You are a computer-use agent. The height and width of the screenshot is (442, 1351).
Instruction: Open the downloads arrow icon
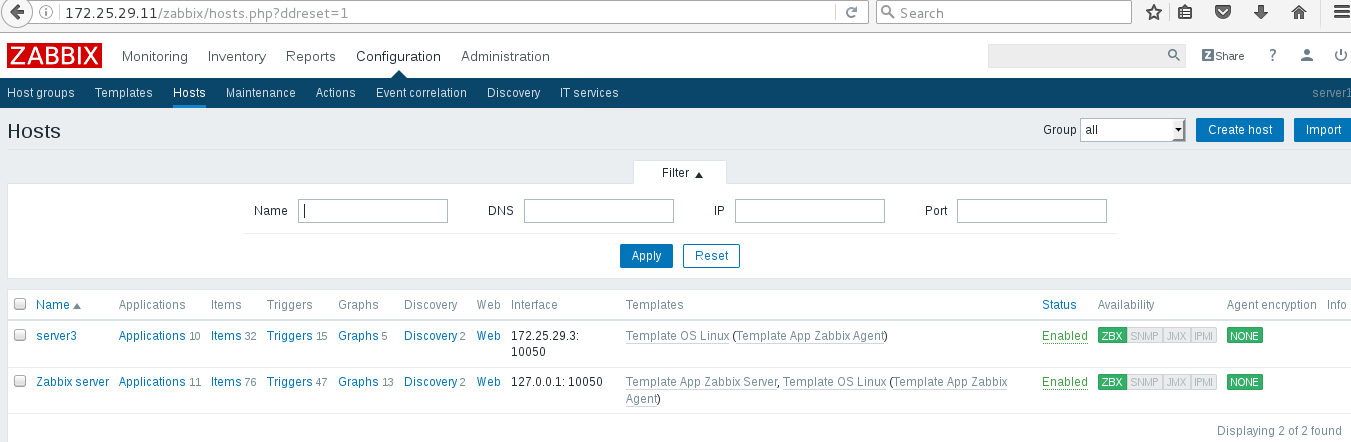(1261, 13)
